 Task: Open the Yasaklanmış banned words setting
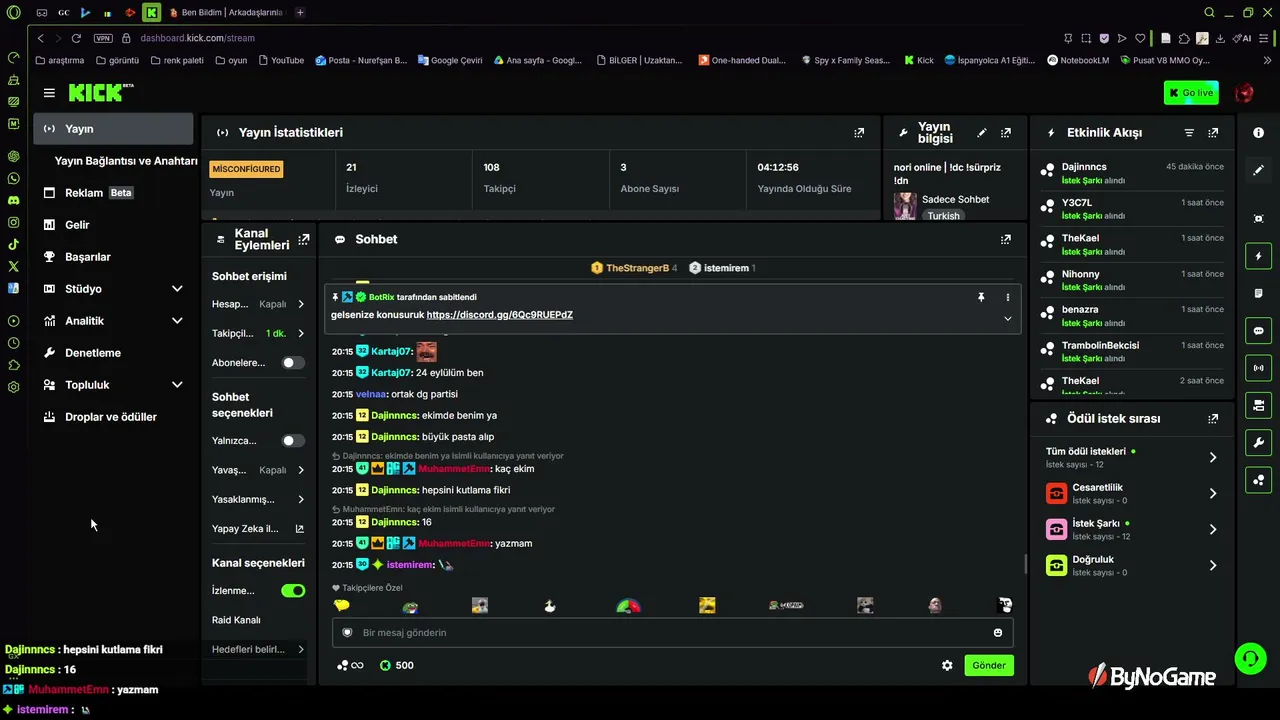pyautogui.click(x=258, y=499)
